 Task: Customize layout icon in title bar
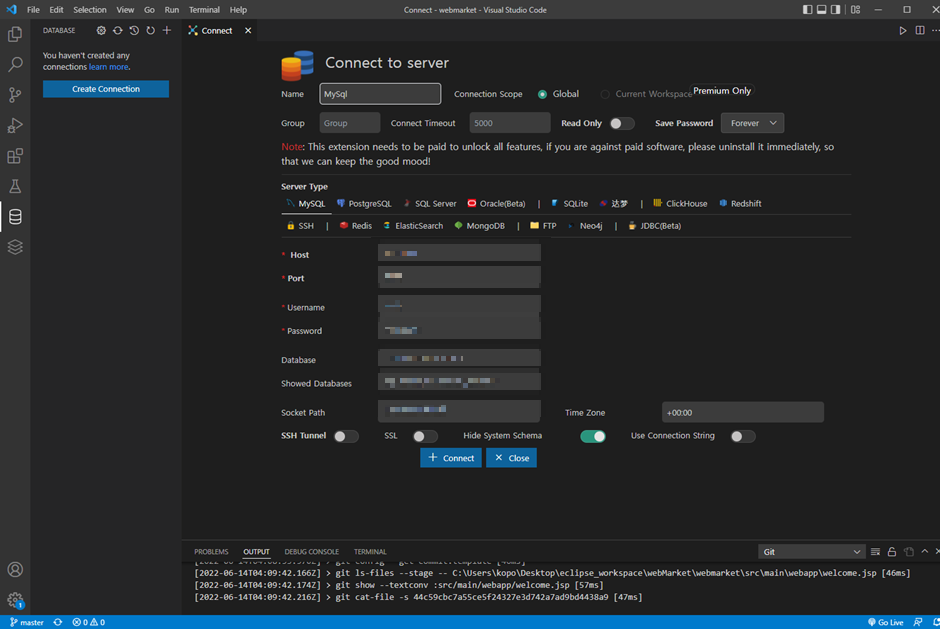855,10
